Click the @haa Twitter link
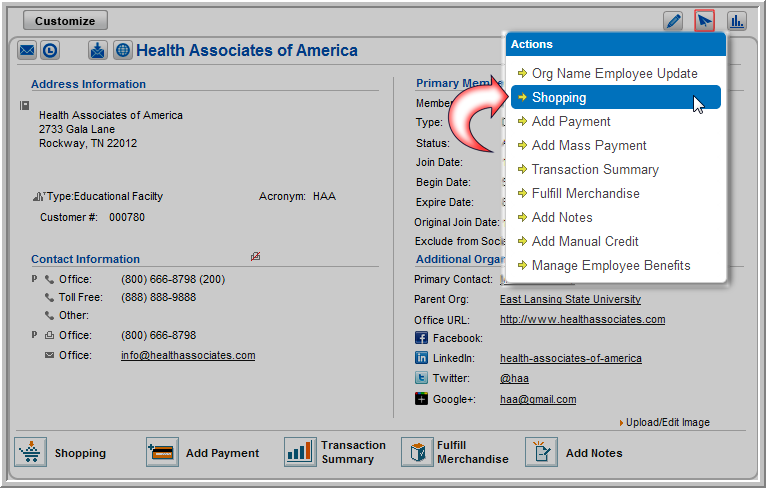This screenshot has width=766, height=488. [x=514, y=378]
